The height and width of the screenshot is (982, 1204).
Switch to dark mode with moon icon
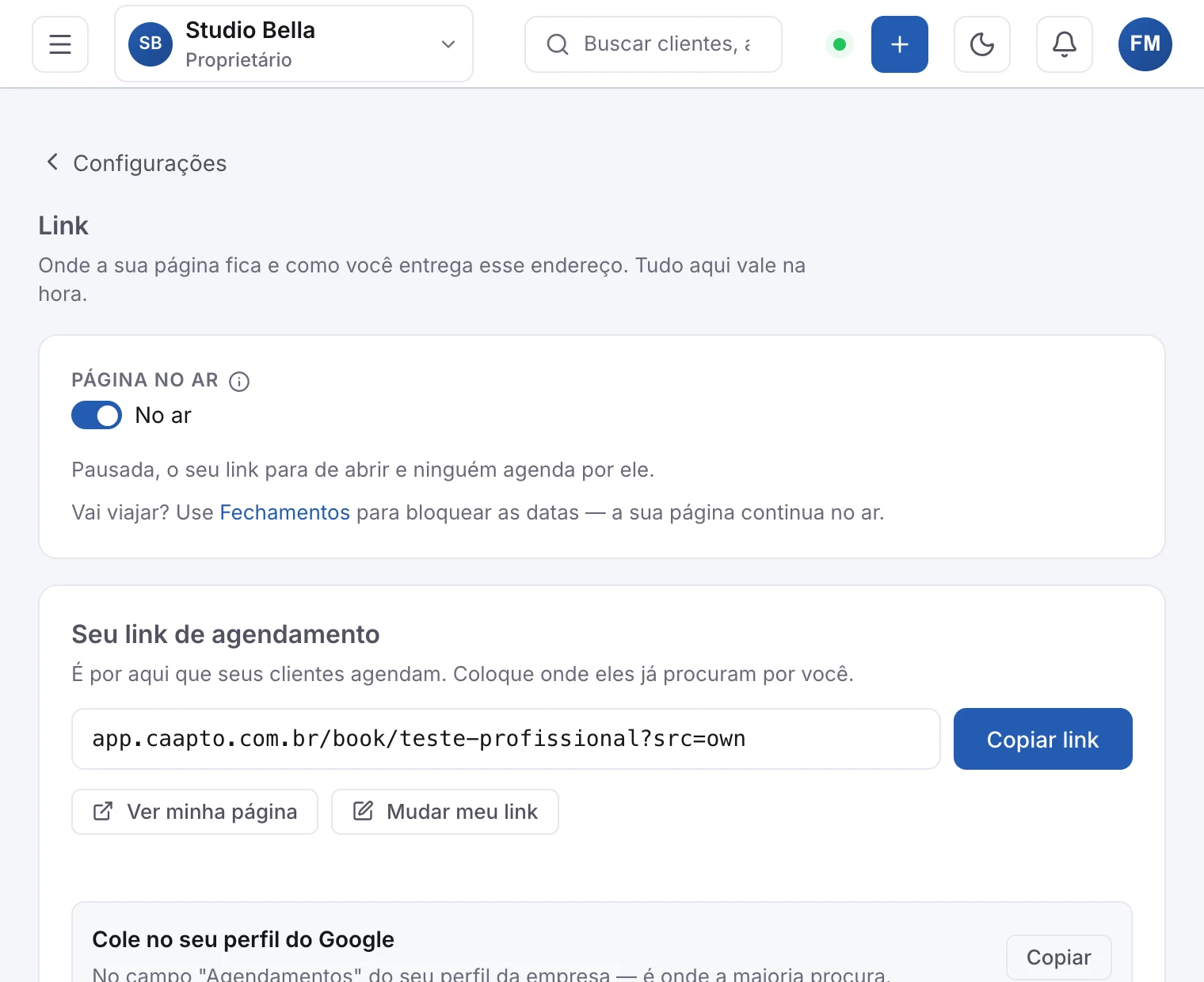[x=982, y=44]
